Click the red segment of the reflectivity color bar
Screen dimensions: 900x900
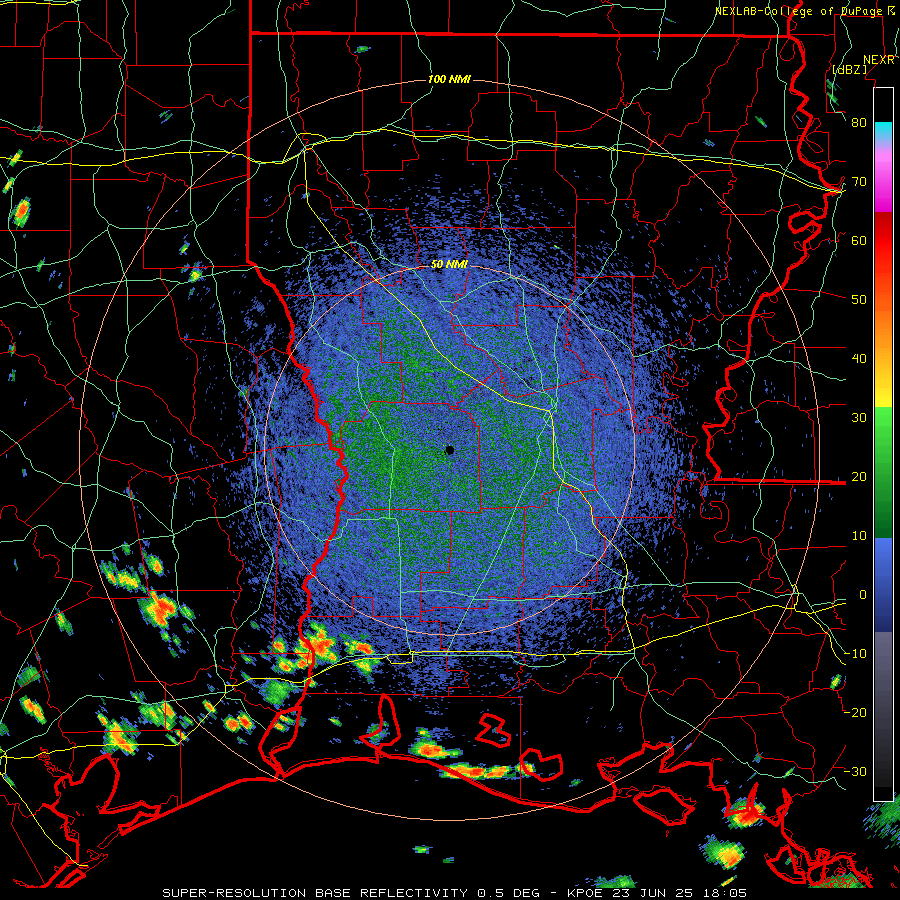coord(883,241)
